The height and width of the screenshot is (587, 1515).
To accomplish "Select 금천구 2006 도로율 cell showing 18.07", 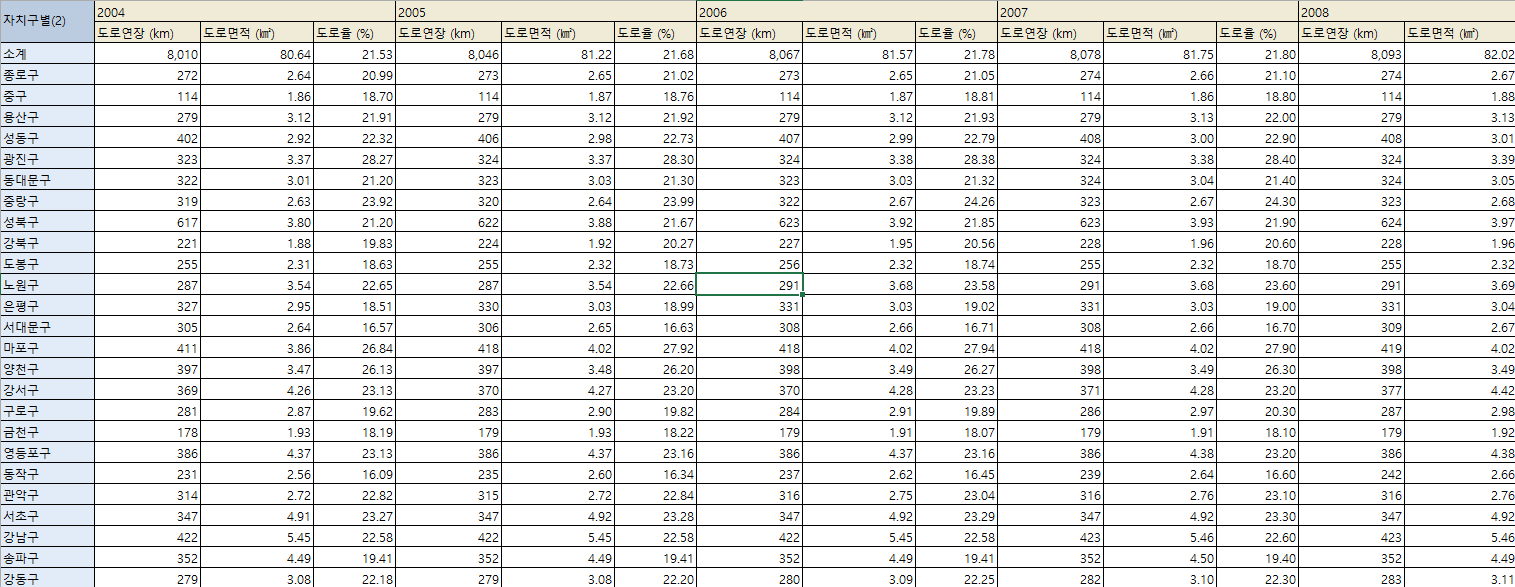I will [x=956, y=432].
